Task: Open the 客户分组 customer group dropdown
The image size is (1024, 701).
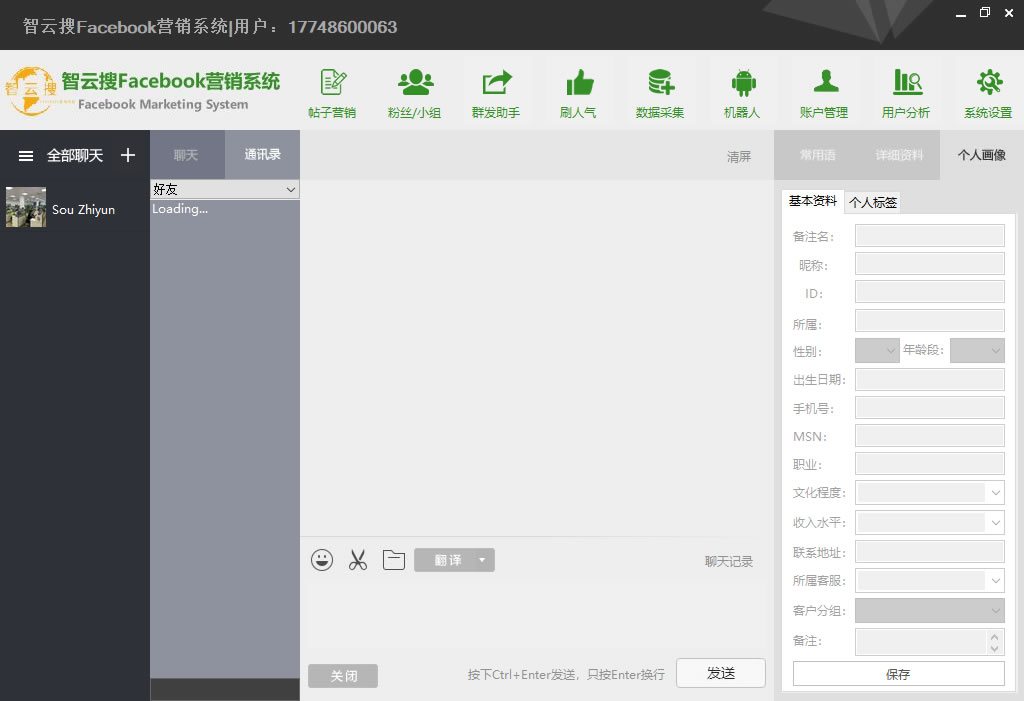Action: point(930,611)
